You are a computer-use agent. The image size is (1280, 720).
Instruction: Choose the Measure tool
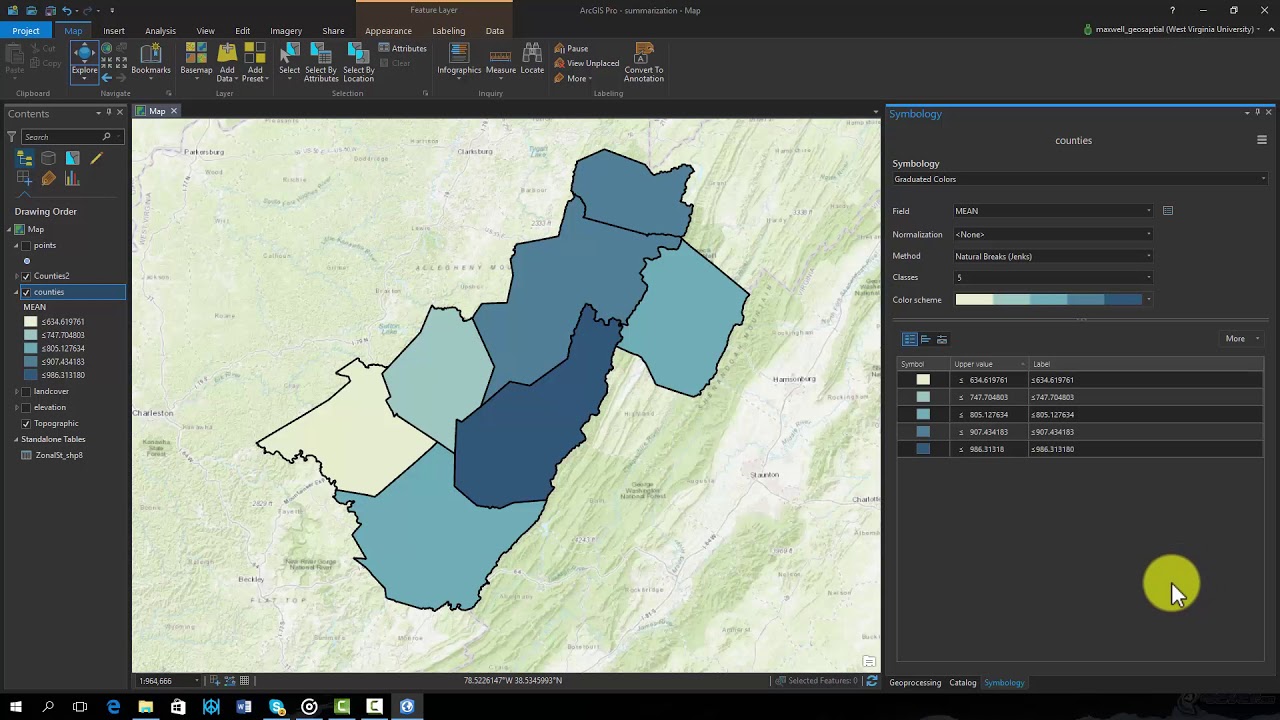click(500, 59)
